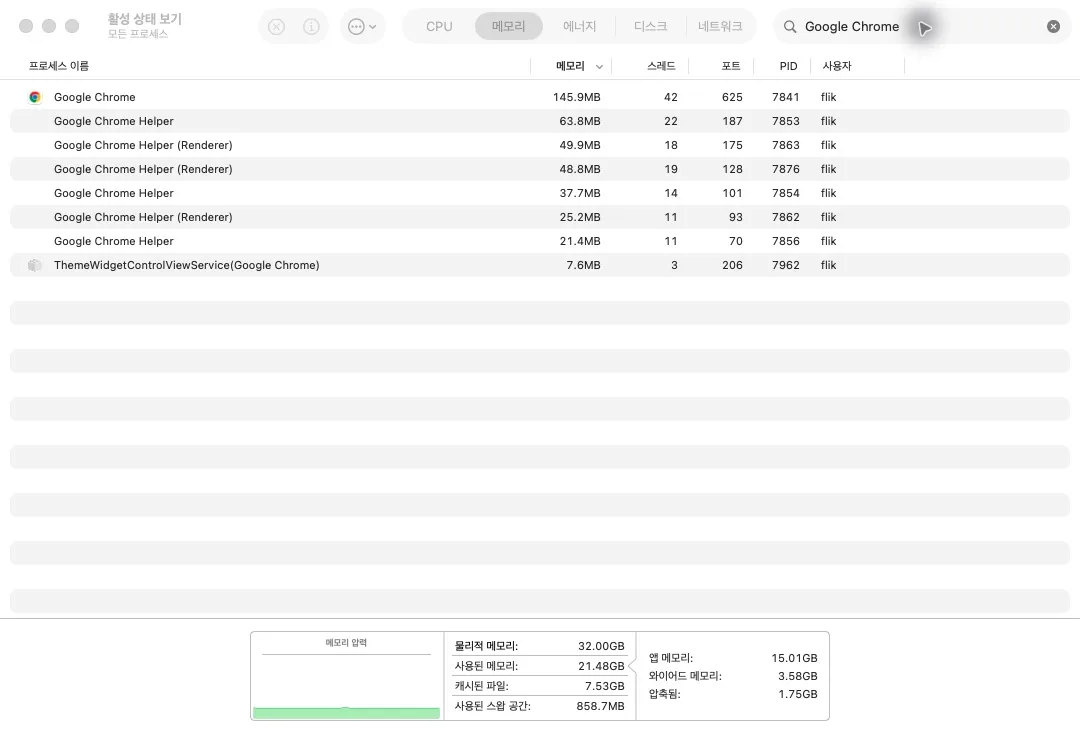
Task: Open the 디스크 tab
Action: point(650,27)
